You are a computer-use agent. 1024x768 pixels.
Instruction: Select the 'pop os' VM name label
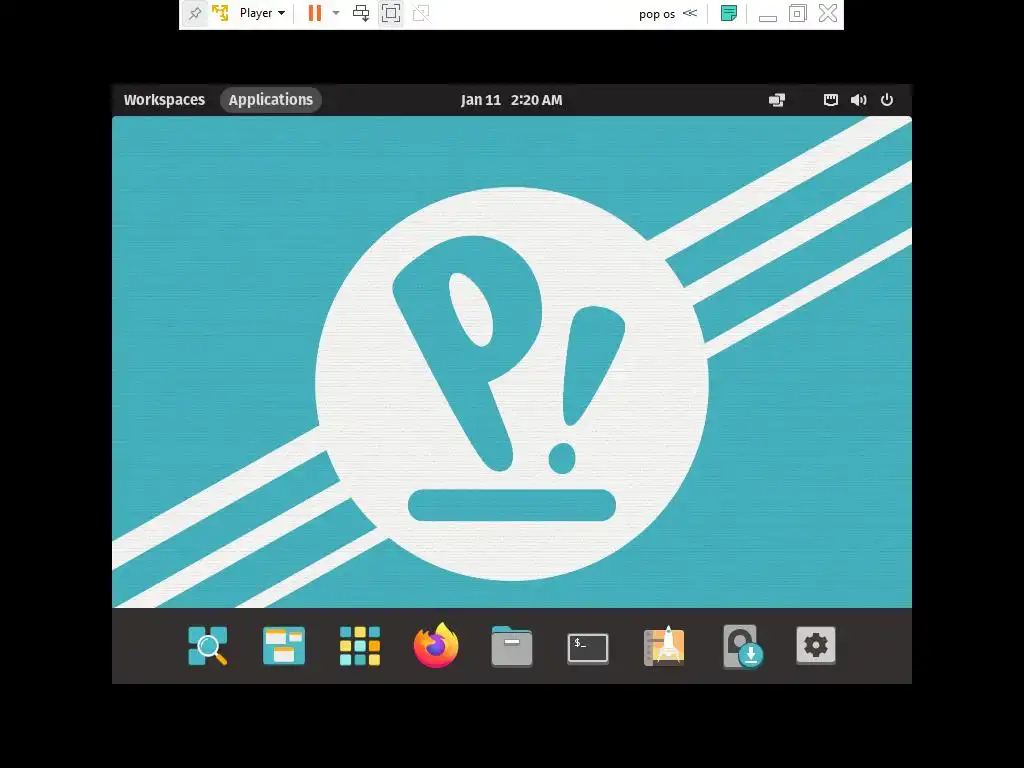(x=656, y=14)
